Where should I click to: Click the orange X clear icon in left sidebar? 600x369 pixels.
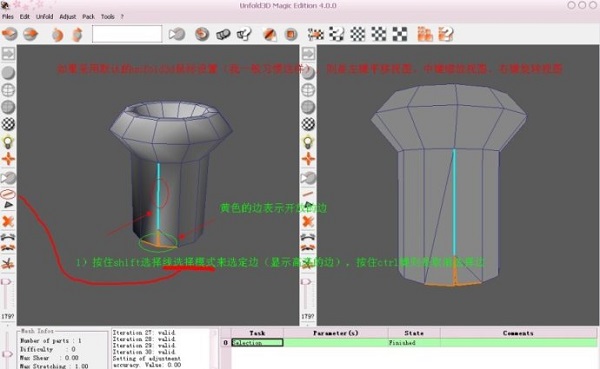8,221
